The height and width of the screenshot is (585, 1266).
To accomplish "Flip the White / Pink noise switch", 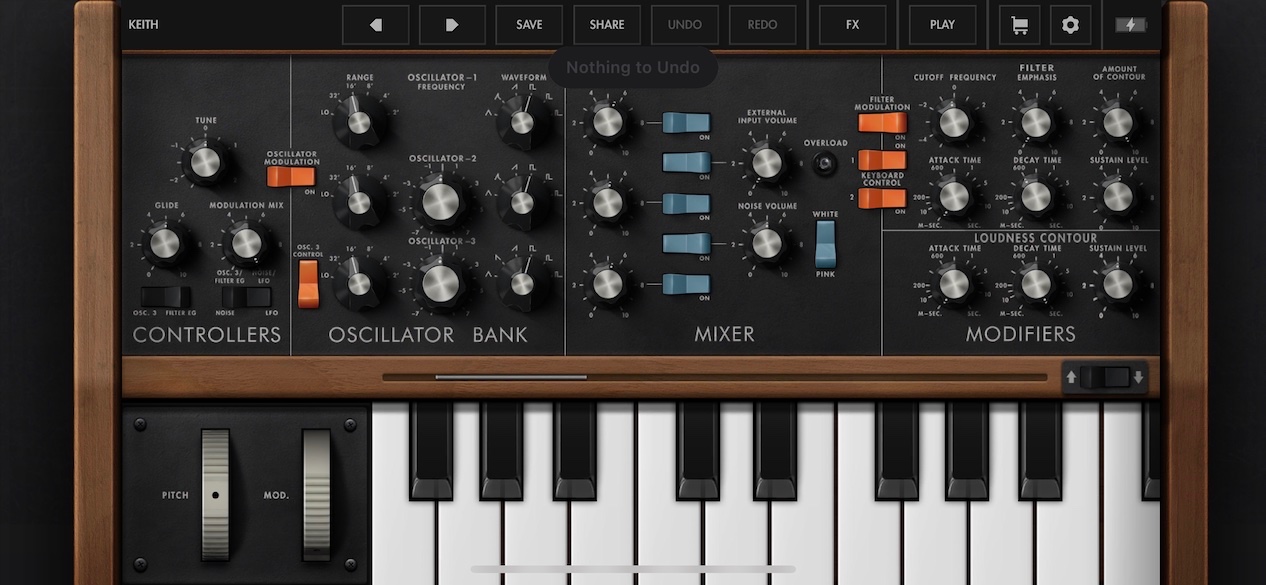I will coord(825,243).
